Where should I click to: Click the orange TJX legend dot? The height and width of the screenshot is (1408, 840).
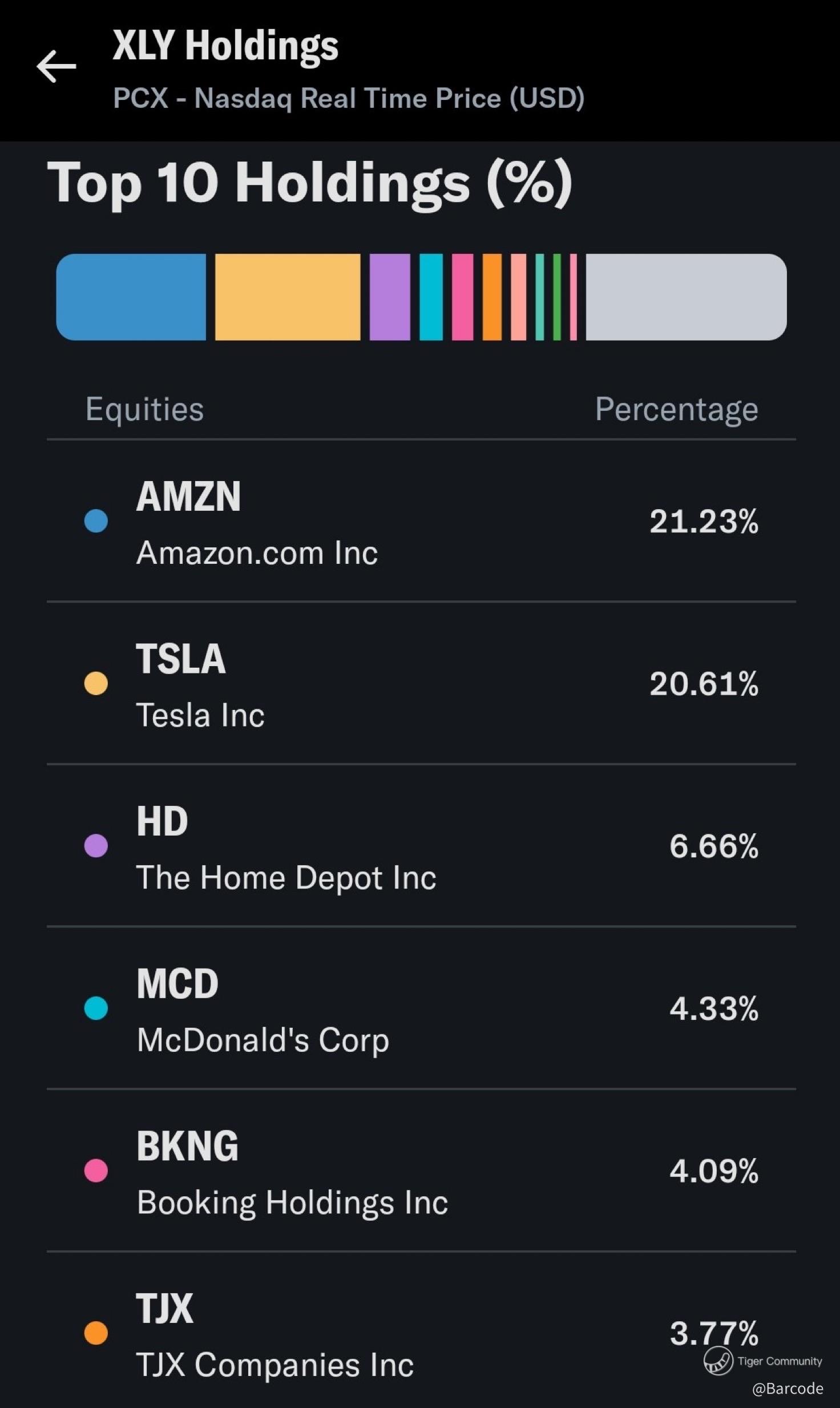(x=96, y=1333)
